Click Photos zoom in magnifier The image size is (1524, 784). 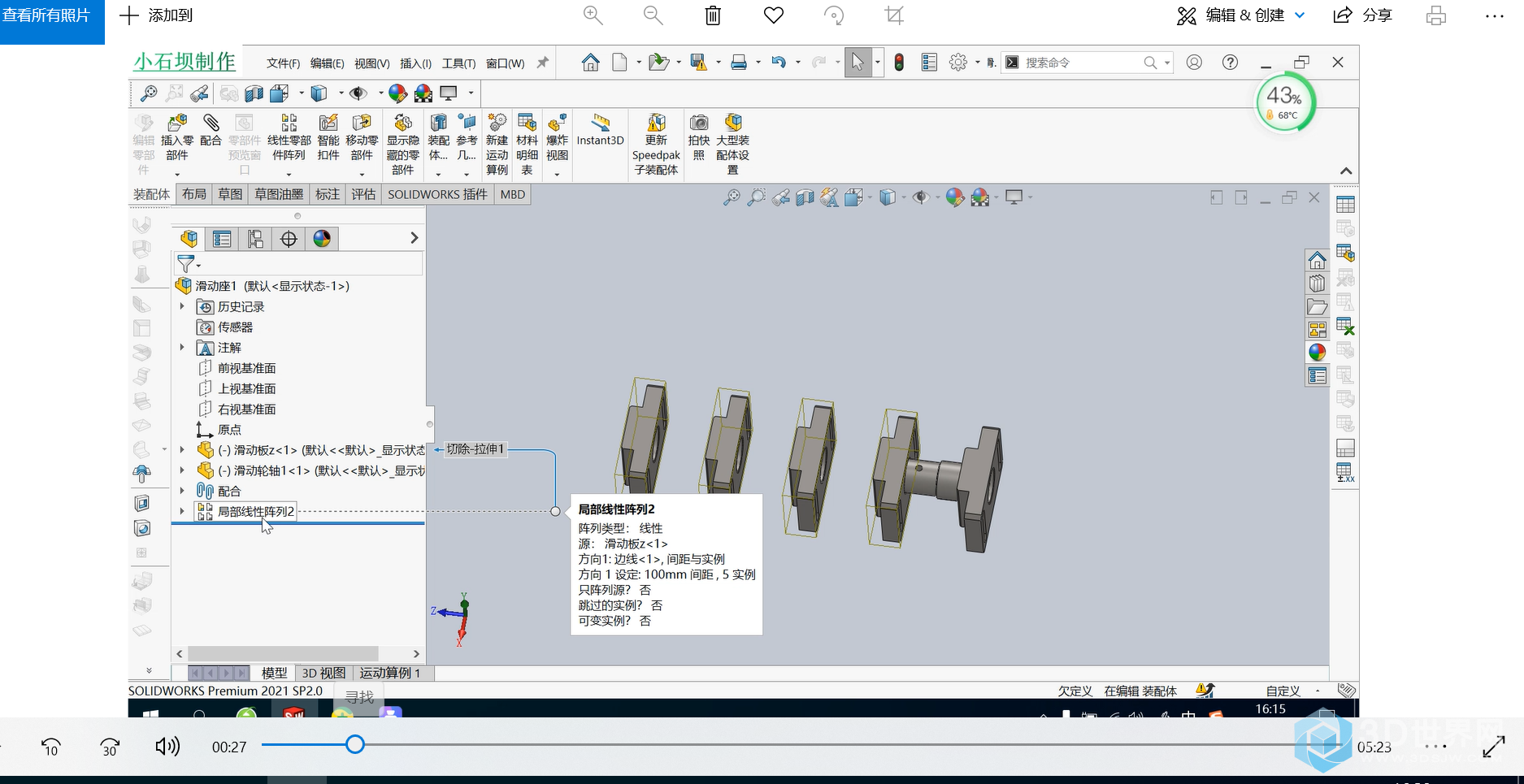593,15
